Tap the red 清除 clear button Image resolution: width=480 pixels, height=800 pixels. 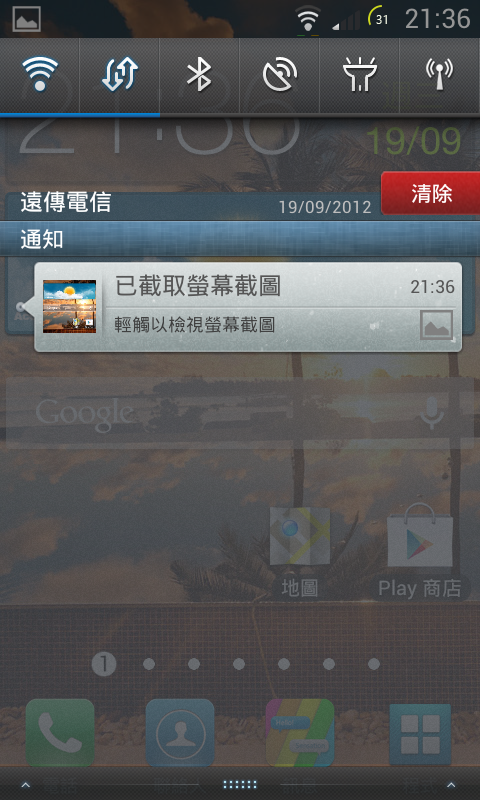tap(431, 193)
